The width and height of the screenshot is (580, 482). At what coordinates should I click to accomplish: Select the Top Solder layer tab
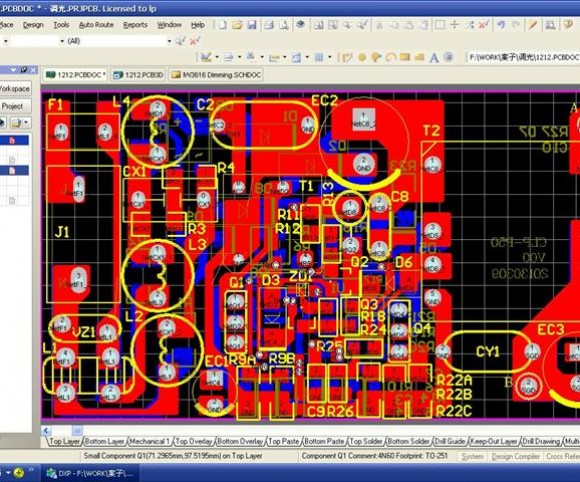click(366, 441)
